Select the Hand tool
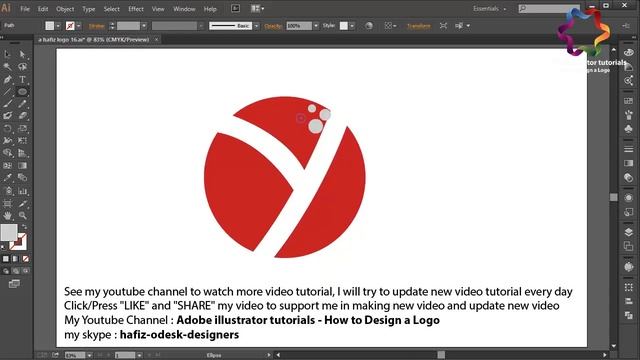Screen dimensions: 640x360 7,216
